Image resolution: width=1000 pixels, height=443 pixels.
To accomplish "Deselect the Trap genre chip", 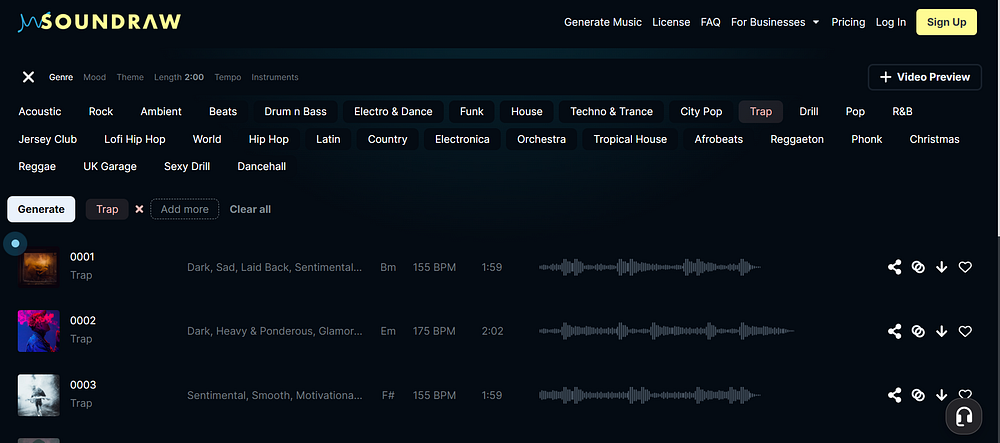I will 761,112.
